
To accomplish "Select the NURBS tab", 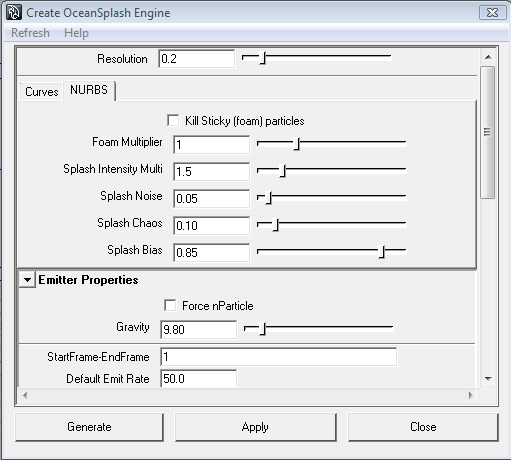I will point(89,90).
